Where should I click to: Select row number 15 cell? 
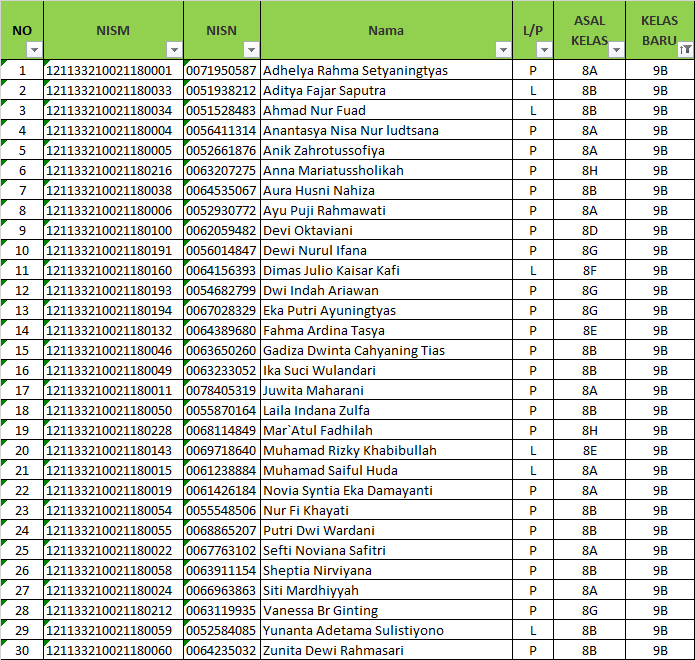22,350
